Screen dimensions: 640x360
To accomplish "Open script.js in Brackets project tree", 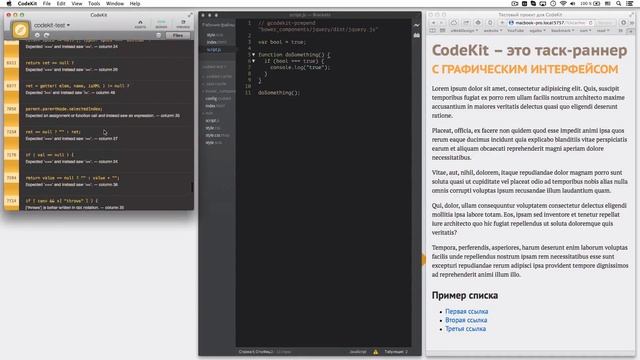I will [212, 120].
